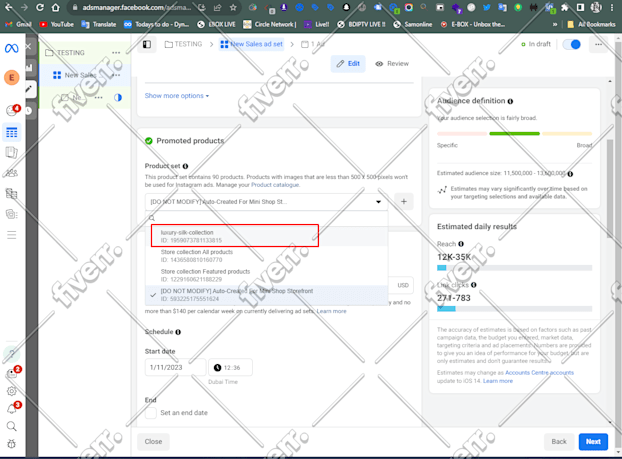
Task: Click the start time field 12:36
Action: point(230,367)
